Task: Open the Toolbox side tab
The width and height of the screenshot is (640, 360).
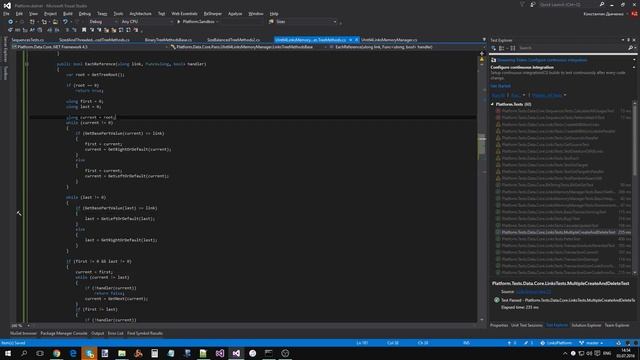Action: (5, 73)
